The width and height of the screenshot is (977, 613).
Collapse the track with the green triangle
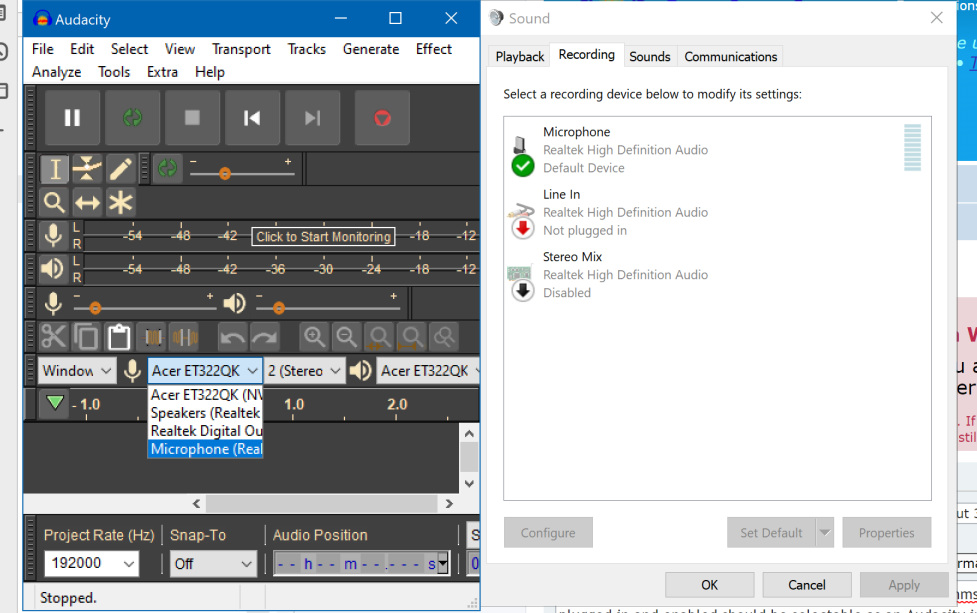point(55,404)
